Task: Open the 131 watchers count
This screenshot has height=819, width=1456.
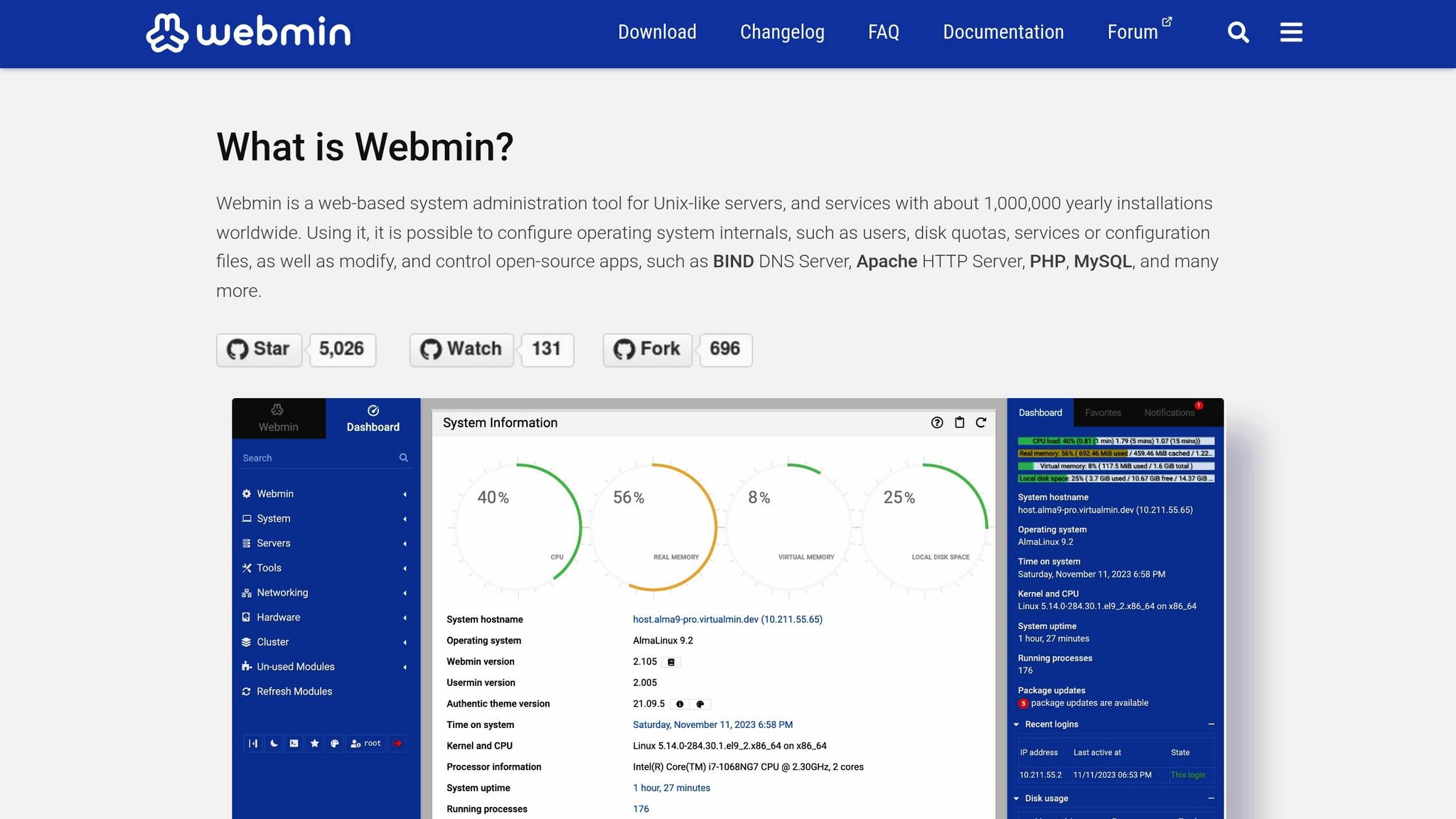Action: (547, 349)
